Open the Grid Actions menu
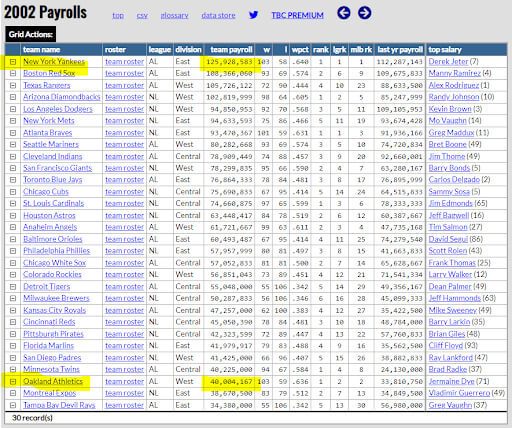The image size is (512, 428). [x=31, y=34]
